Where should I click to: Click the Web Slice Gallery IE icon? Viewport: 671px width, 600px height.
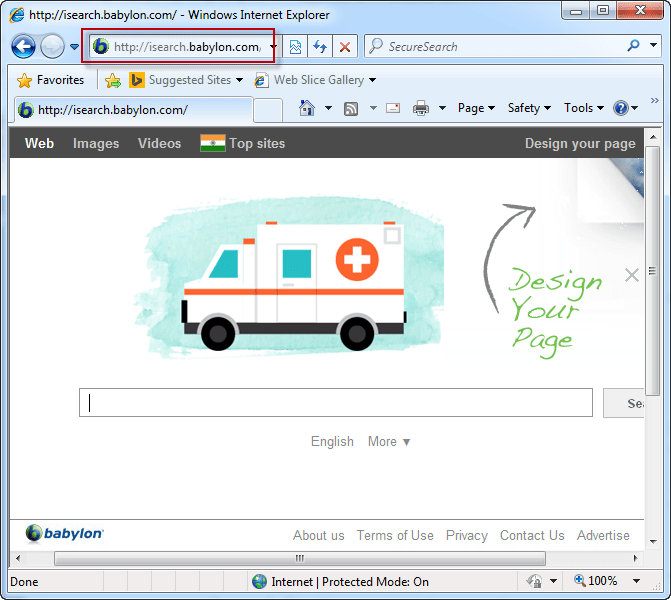click(261, 80)
